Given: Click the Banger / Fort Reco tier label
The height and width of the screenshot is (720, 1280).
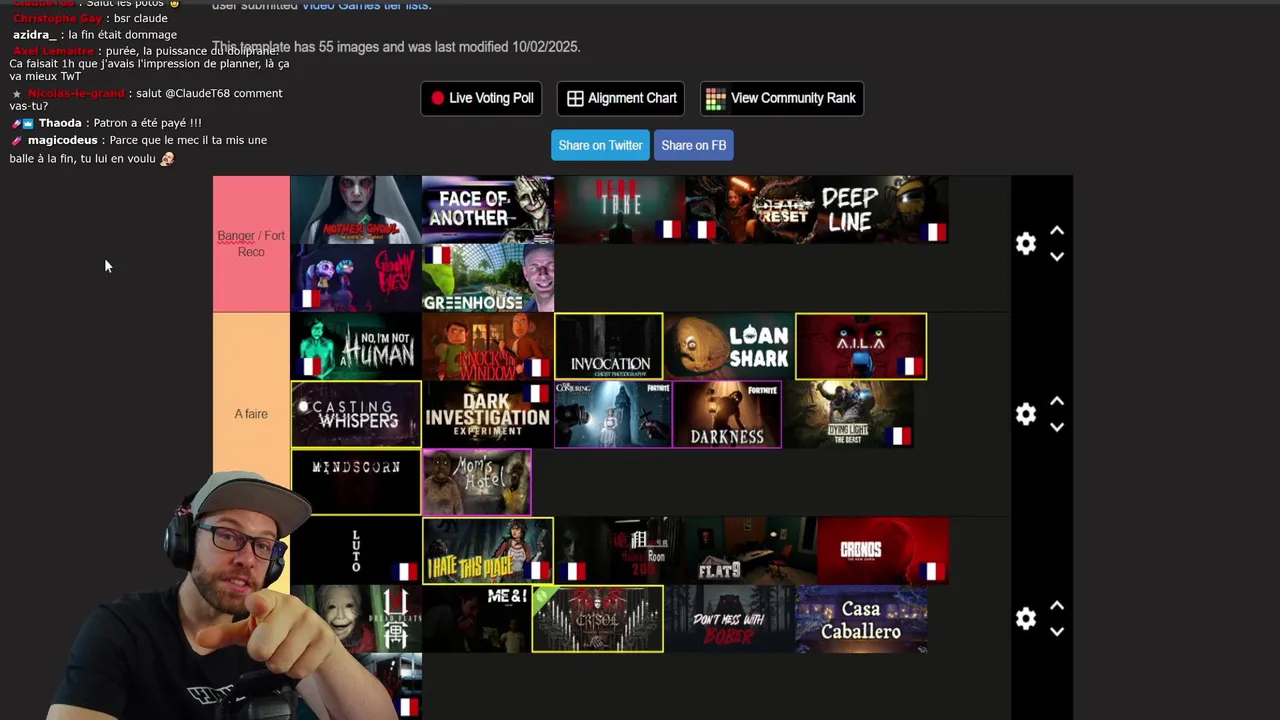Looking at the screenshot, I should (x=251, y=244).
